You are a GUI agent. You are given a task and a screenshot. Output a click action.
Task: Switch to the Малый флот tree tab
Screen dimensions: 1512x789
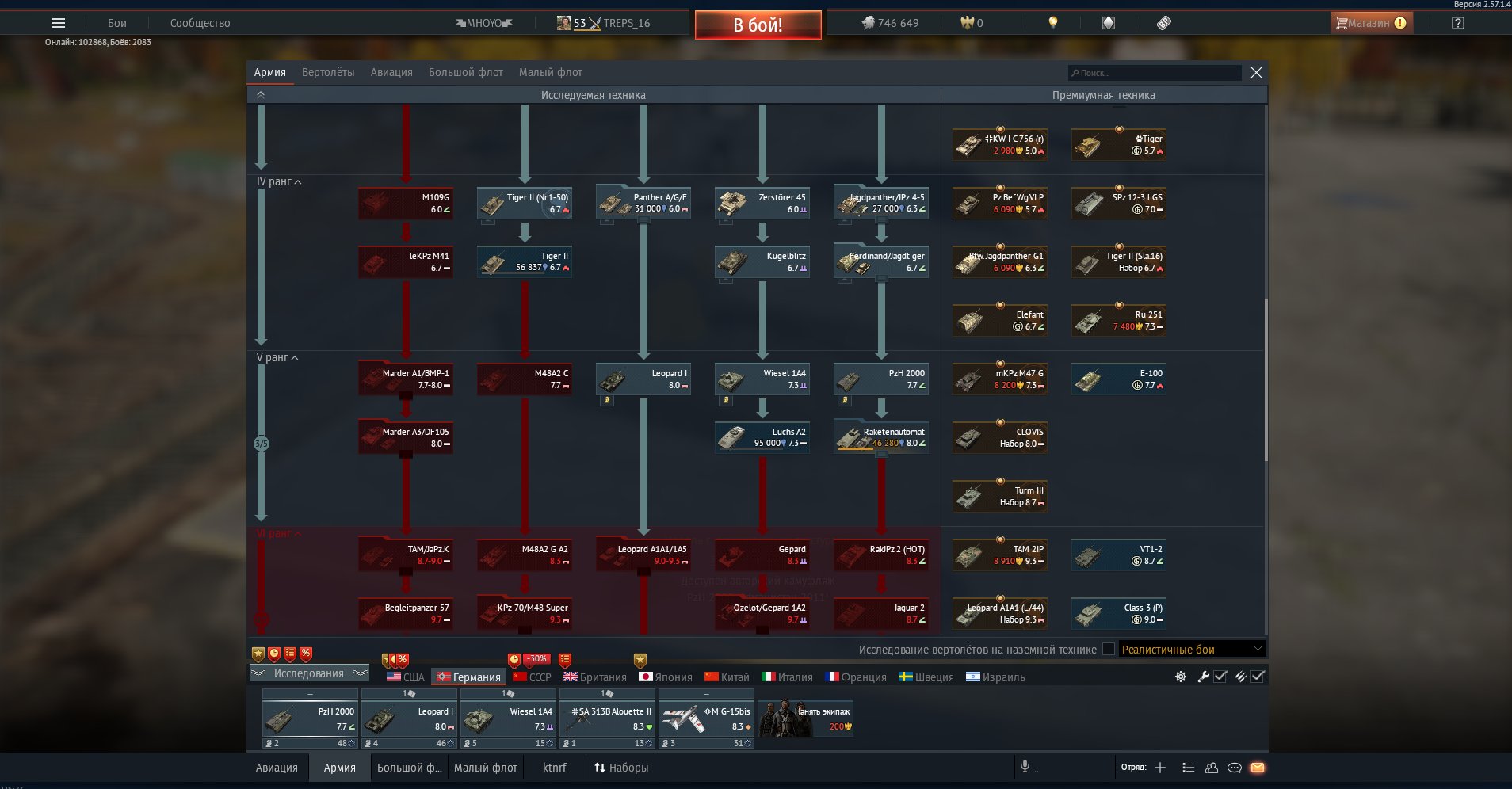(551, 73)
